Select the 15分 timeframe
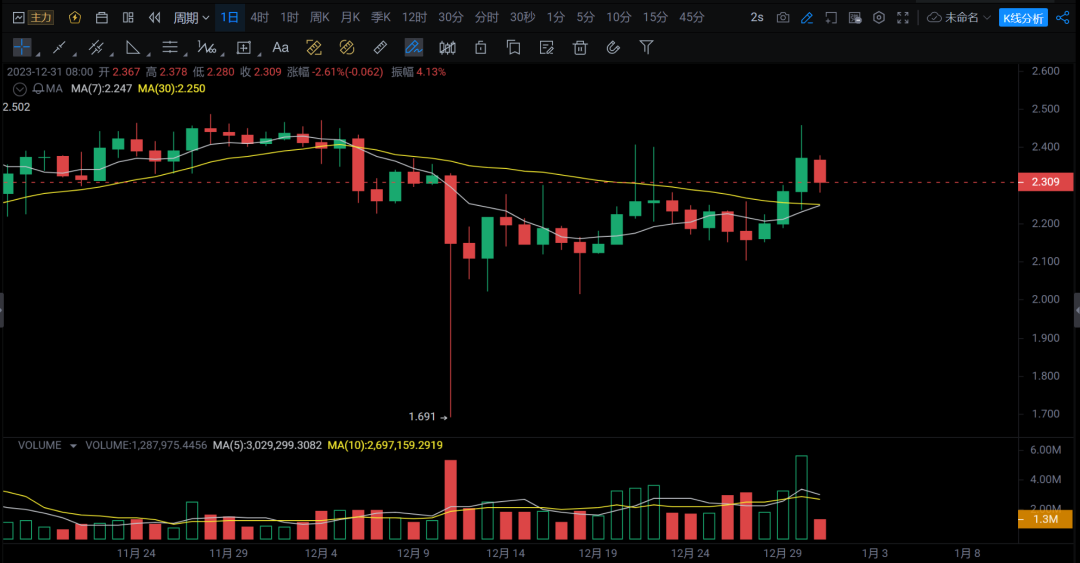Image resolution: width=1080 pixels, height=563 pixels. click(x=655, y=17)
